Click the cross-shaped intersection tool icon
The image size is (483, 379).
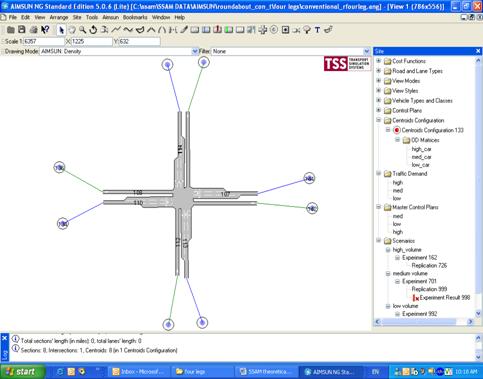coord(263,30)
